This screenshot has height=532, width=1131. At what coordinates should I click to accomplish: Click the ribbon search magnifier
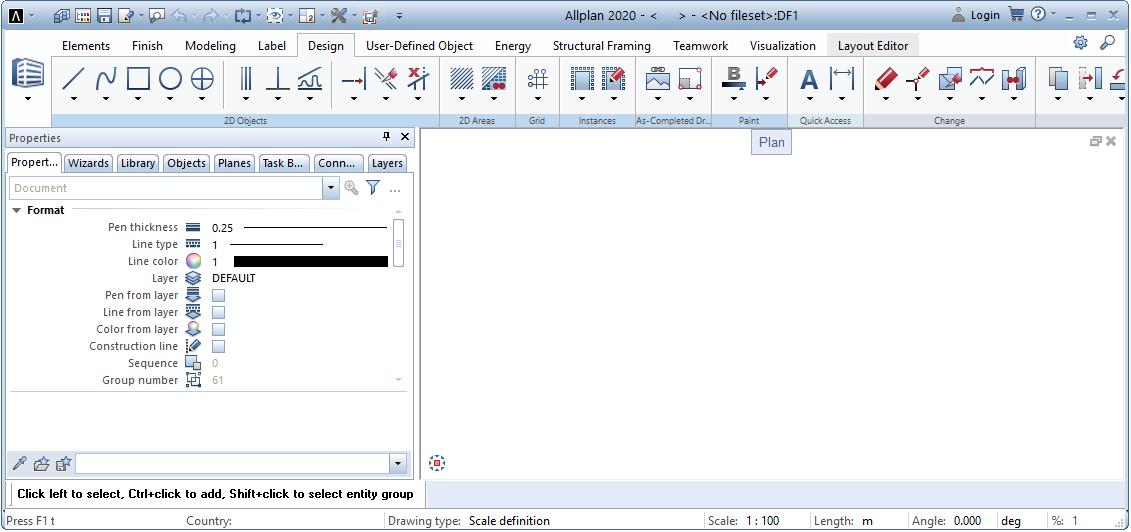click(x=1107, y=43)
